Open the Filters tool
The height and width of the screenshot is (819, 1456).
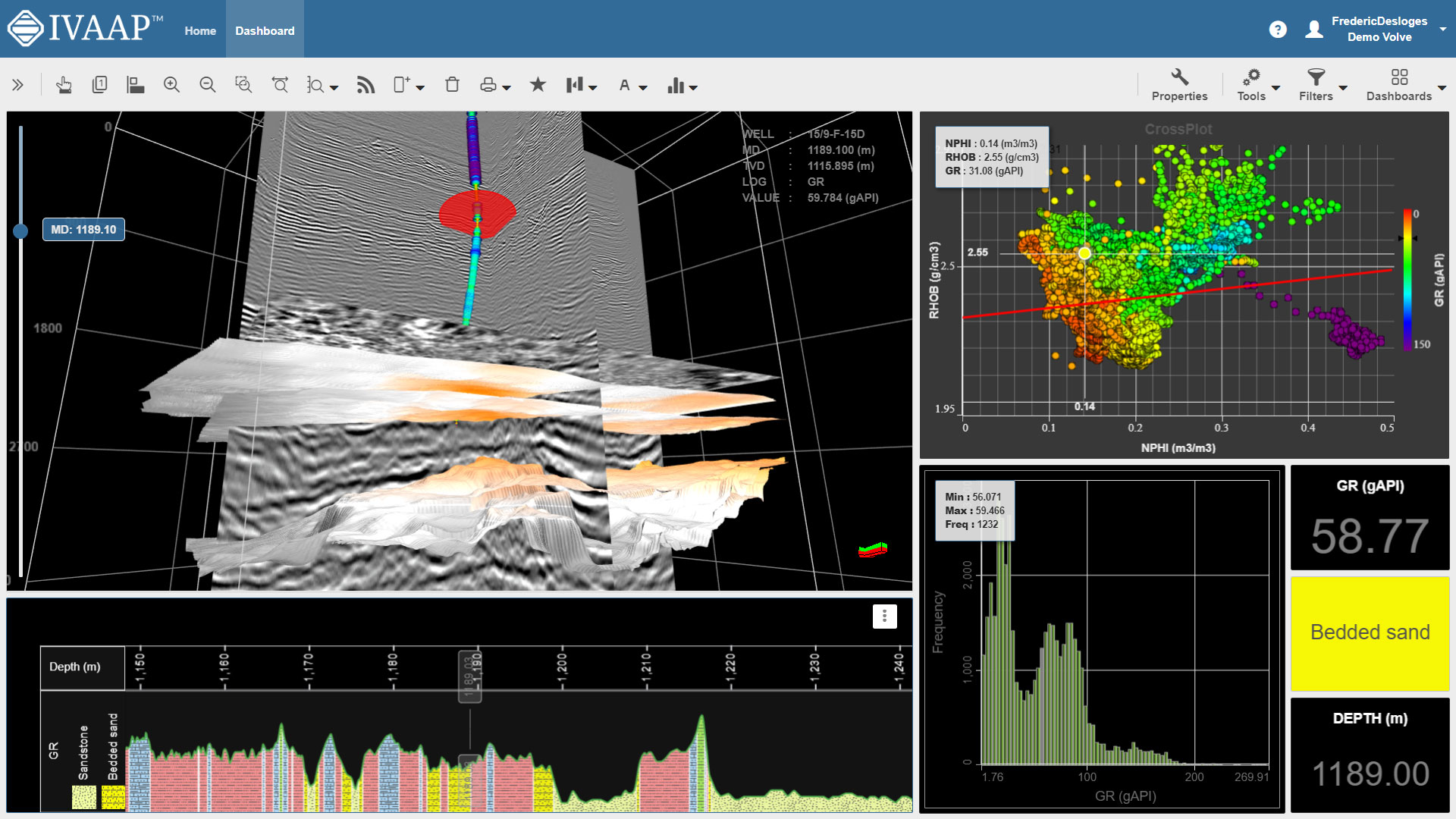(1316, 85)
